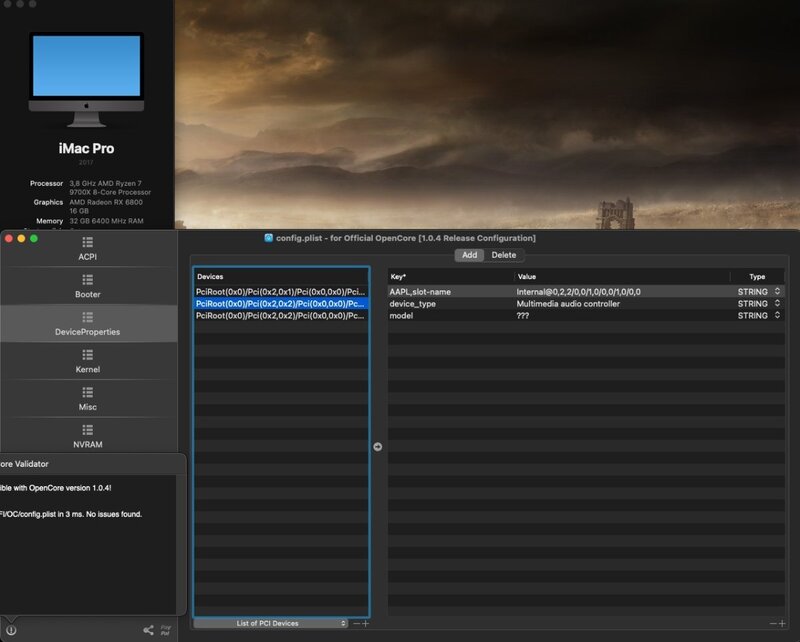Click the Devices column header

point(281,276)
